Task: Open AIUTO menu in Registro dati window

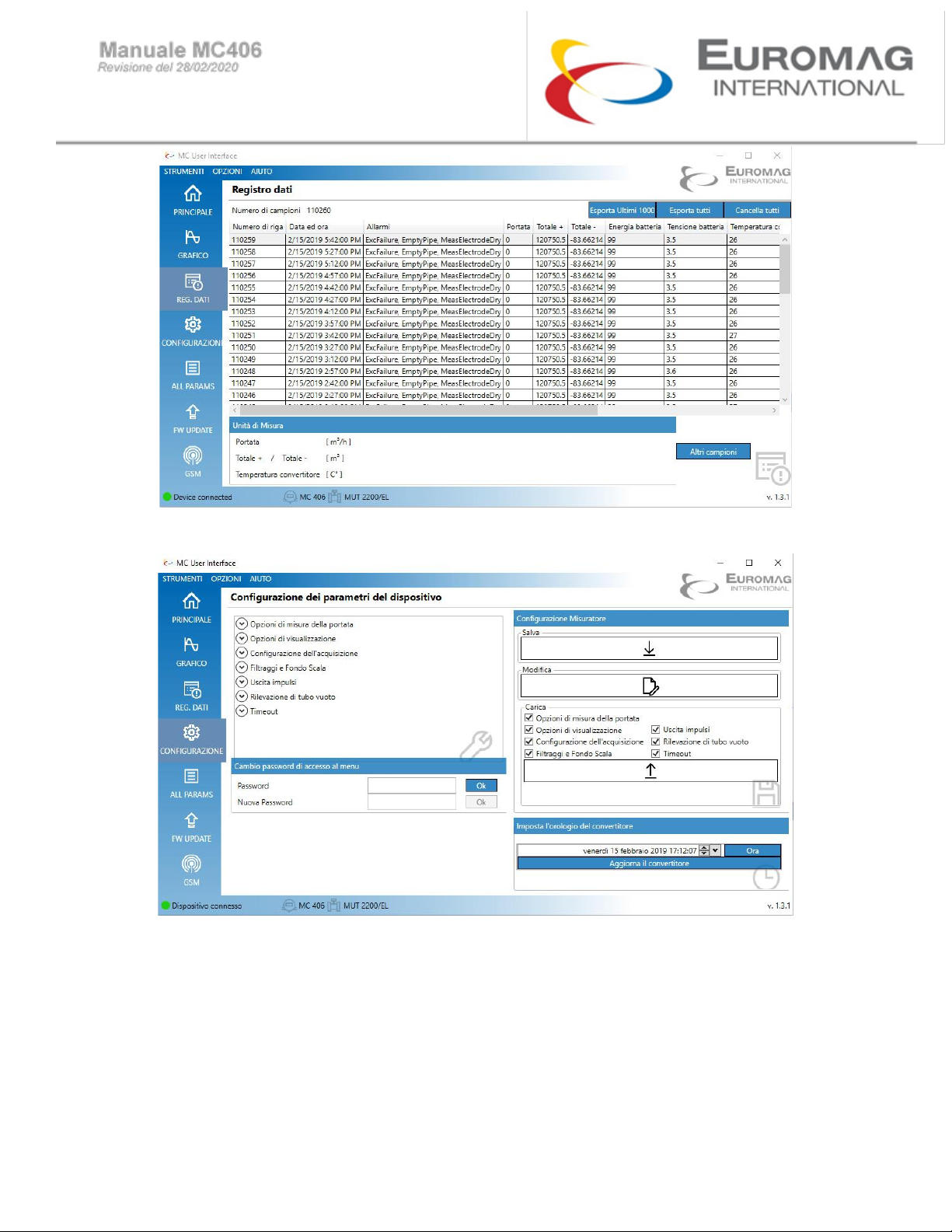Action: tap(262, 172)
